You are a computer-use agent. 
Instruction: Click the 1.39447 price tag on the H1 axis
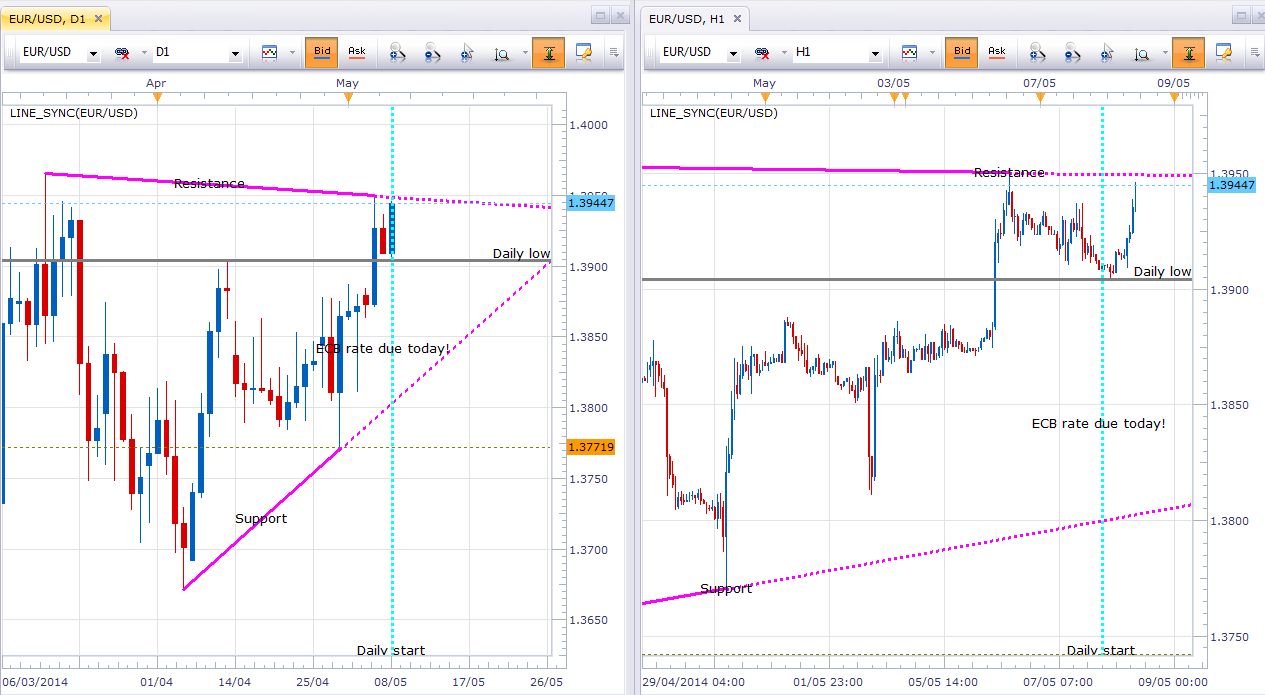point(1232,184)
